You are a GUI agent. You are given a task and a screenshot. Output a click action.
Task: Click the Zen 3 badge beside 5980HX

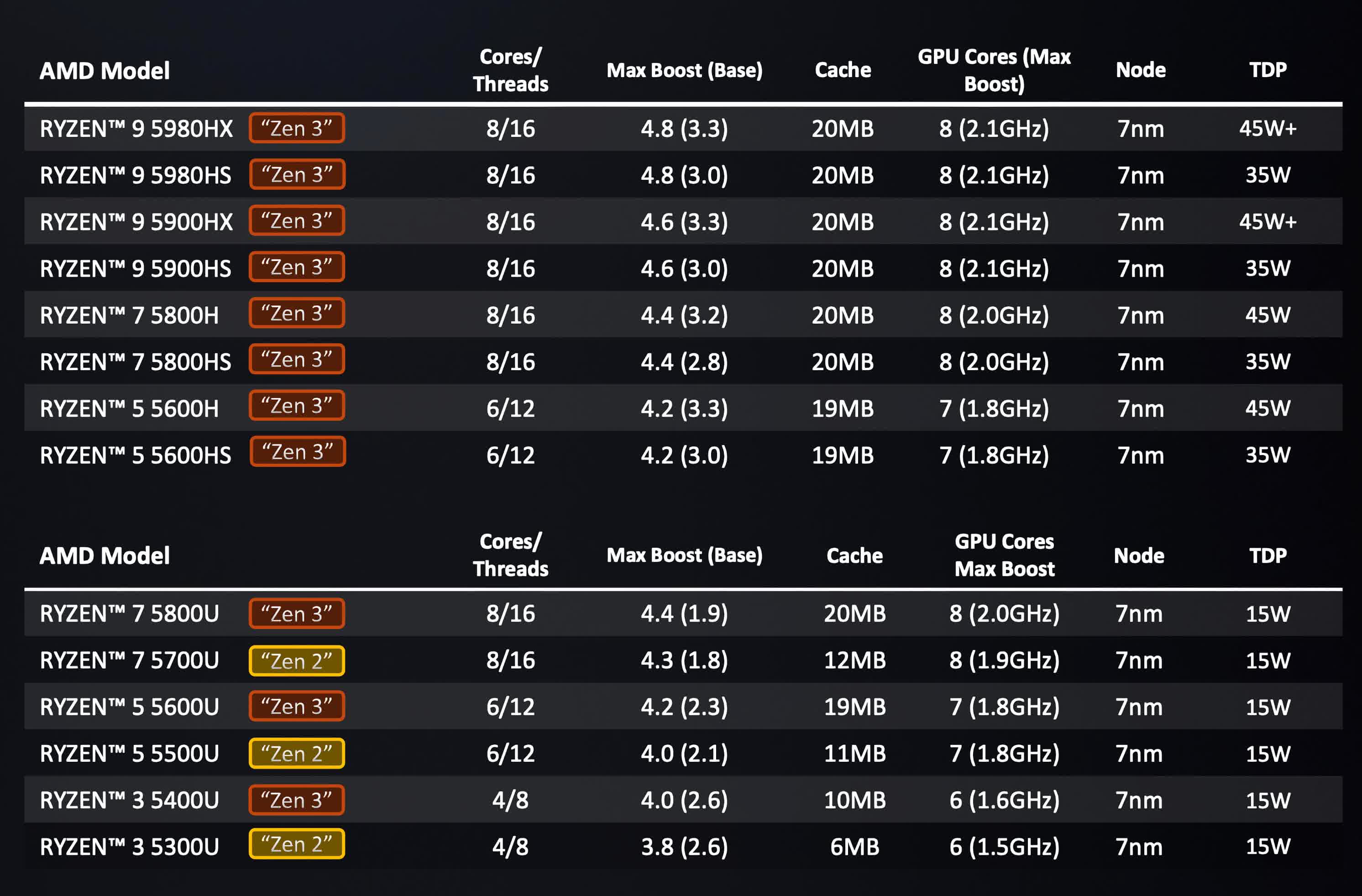click(x=297, y=128)
